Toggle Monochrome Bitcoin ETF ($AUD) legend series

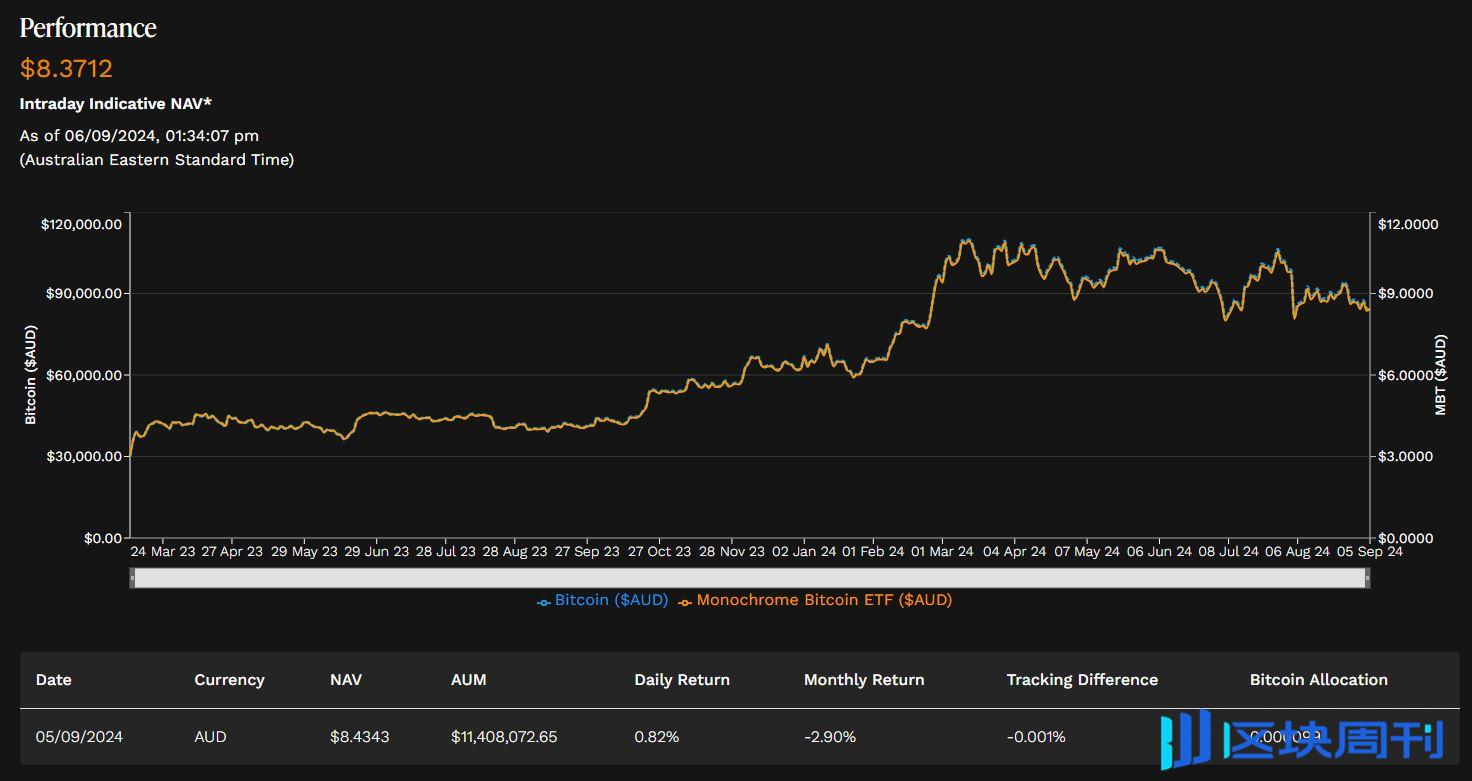point(815,600)
